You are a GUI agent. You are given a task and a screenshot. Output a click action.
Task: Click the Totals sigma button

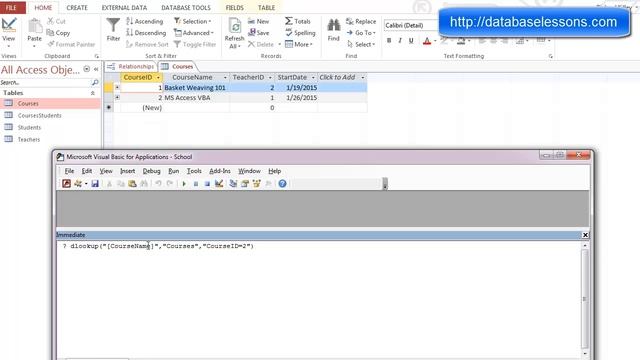pos(298,21)
